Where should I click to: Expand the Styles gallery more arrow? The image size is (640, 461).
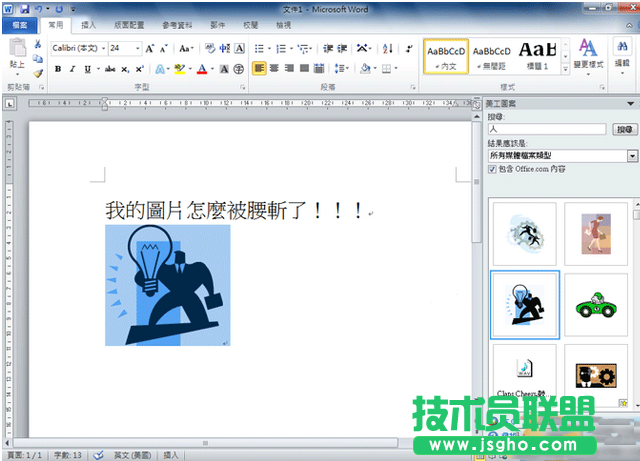(x=565, y=69)
